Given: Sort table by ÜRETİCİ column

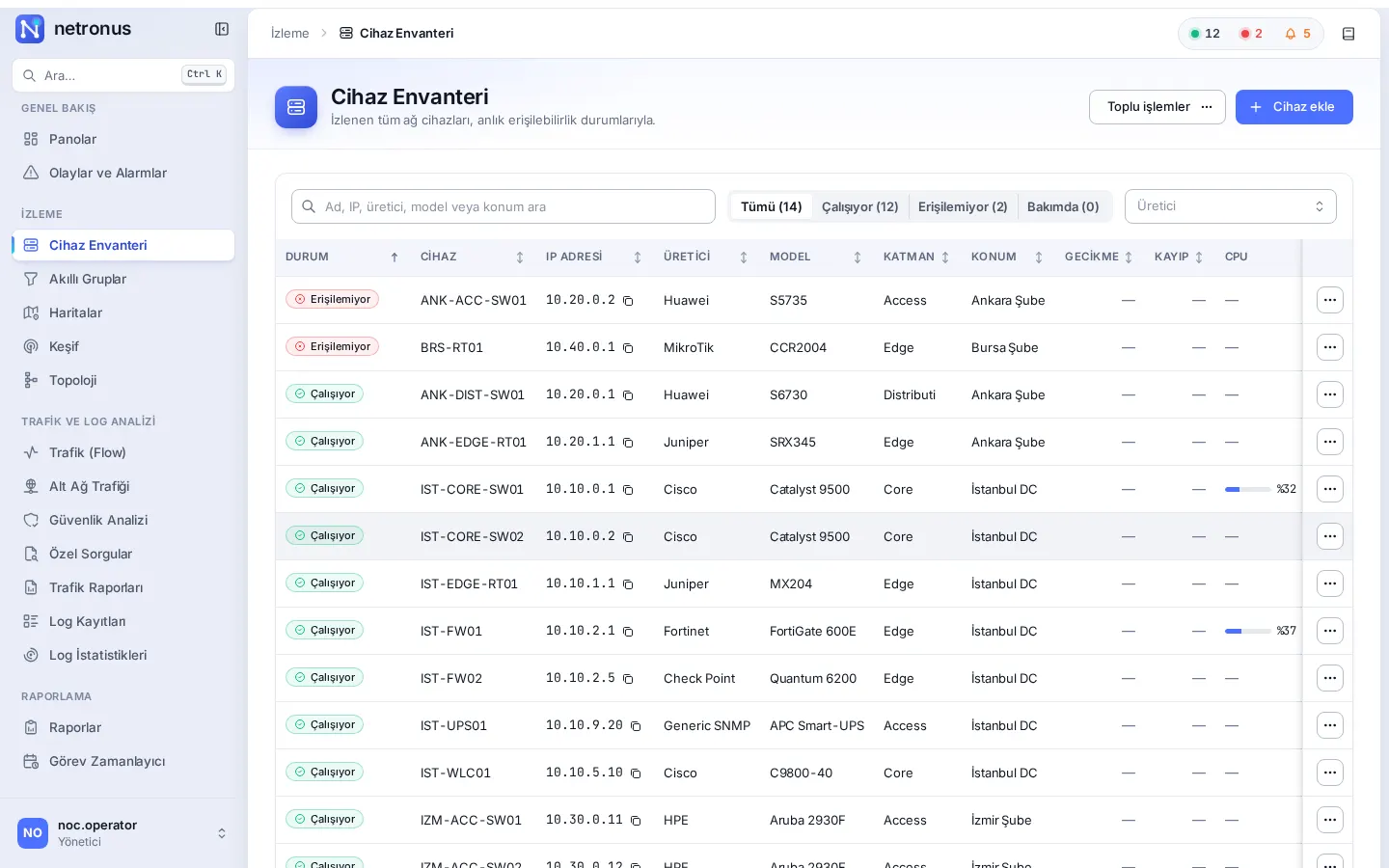Looking at the screenshot, I should 706,258.
